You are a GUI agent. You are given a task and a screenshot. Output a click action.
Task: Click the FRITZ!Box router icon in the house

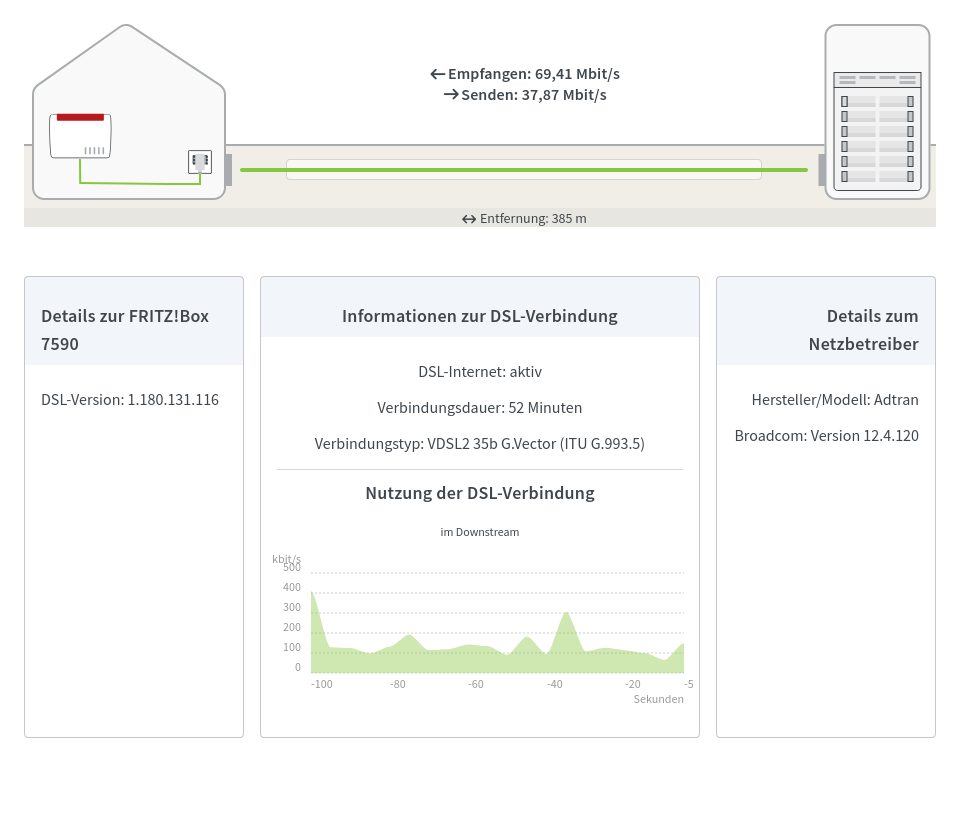pyautogui.click(x=80, y=135)
